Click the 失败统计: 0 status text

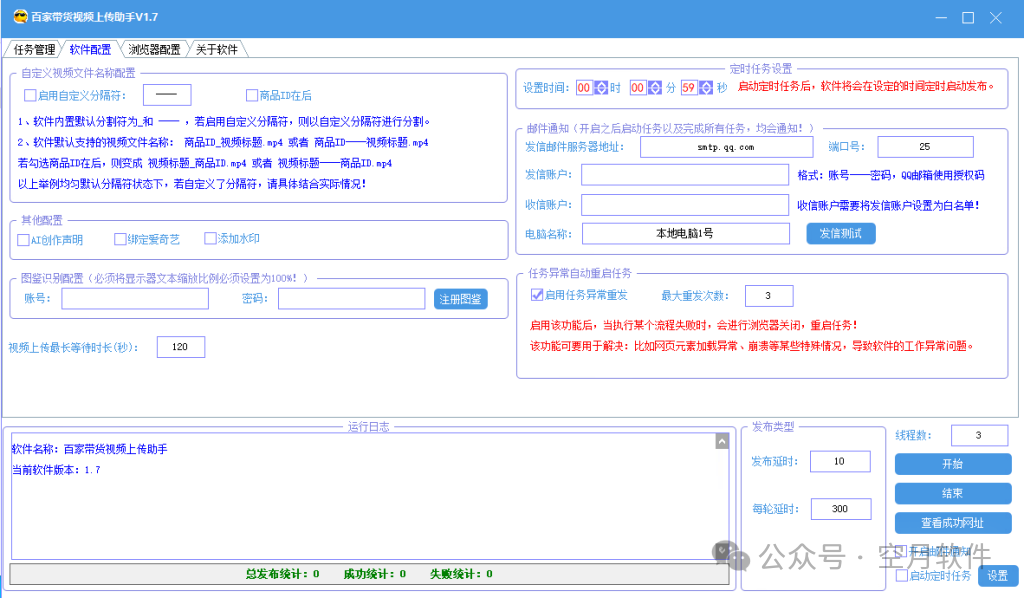461,574
